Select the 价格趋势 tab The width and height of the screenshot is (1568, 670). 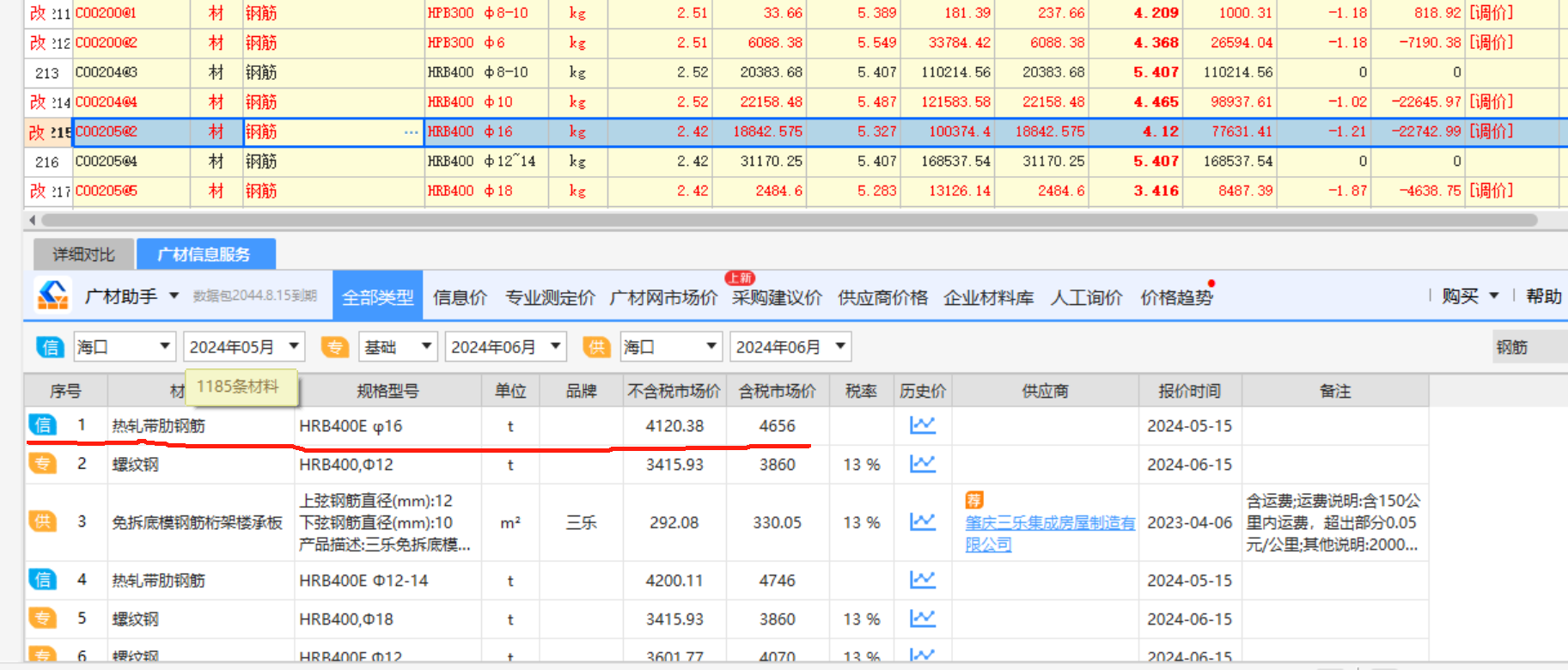click(1176, 297)
